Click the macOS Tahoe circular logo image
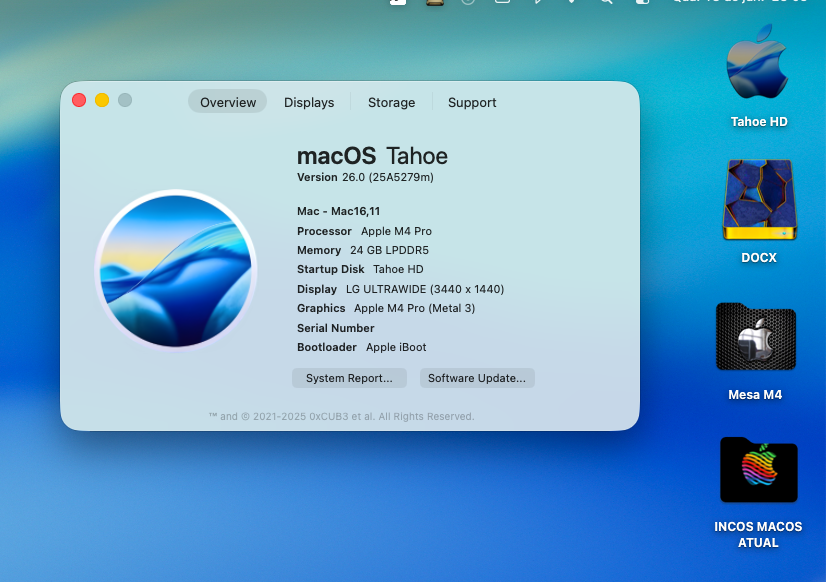The width and height of the screenshot is (826, 582). pyautogui.click(x=176, y=270)
